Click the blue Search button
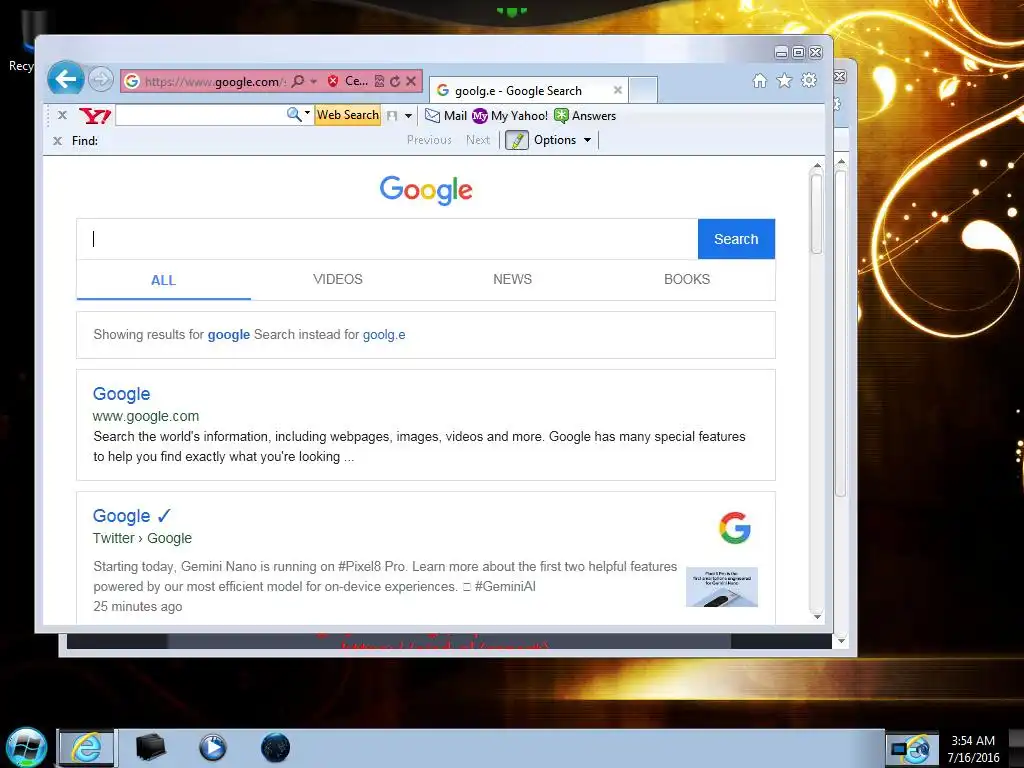The width and height of the screenshot is (1024, 768). pos(736,239)
